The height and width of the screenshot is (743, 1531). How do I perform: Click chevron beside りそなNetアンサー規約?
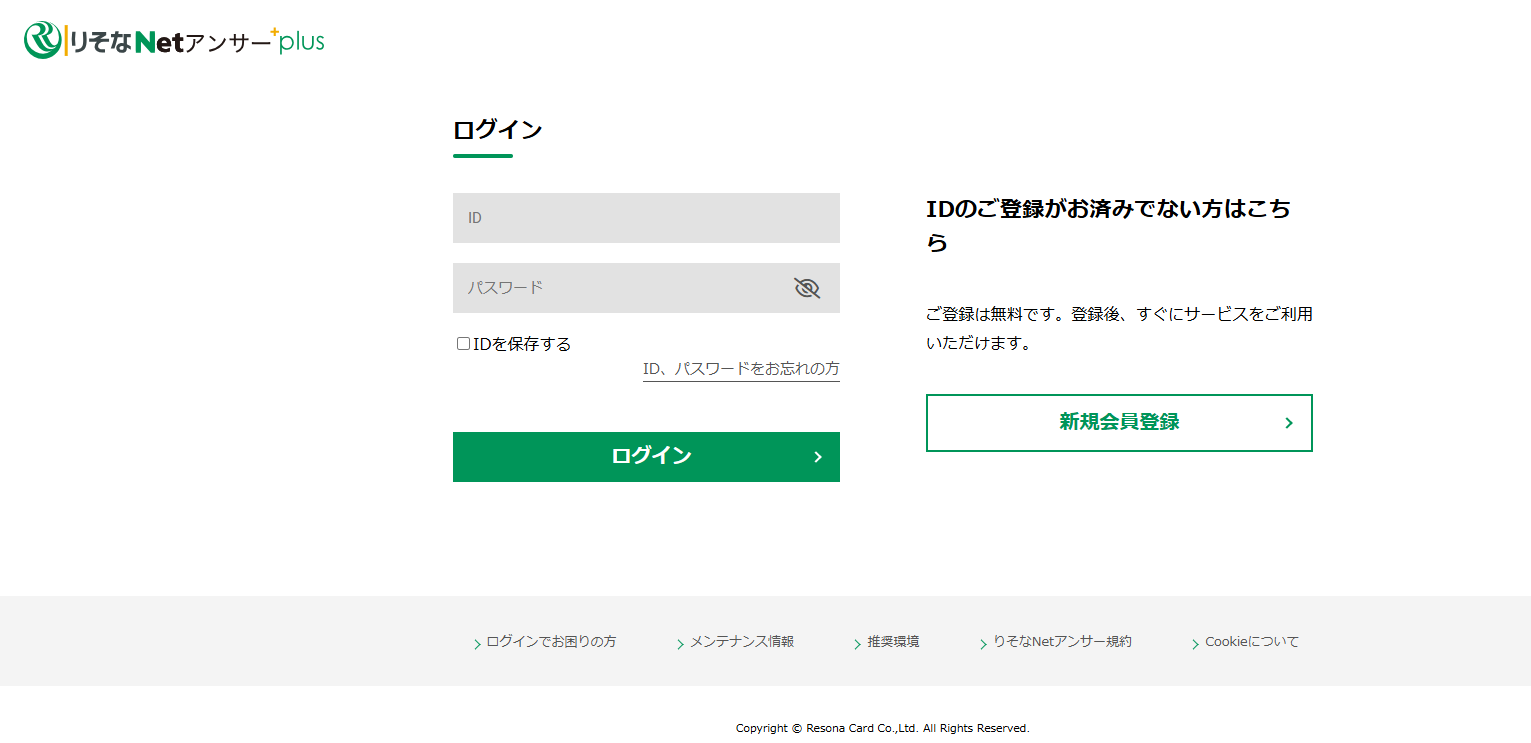click(x=984, y=643)
